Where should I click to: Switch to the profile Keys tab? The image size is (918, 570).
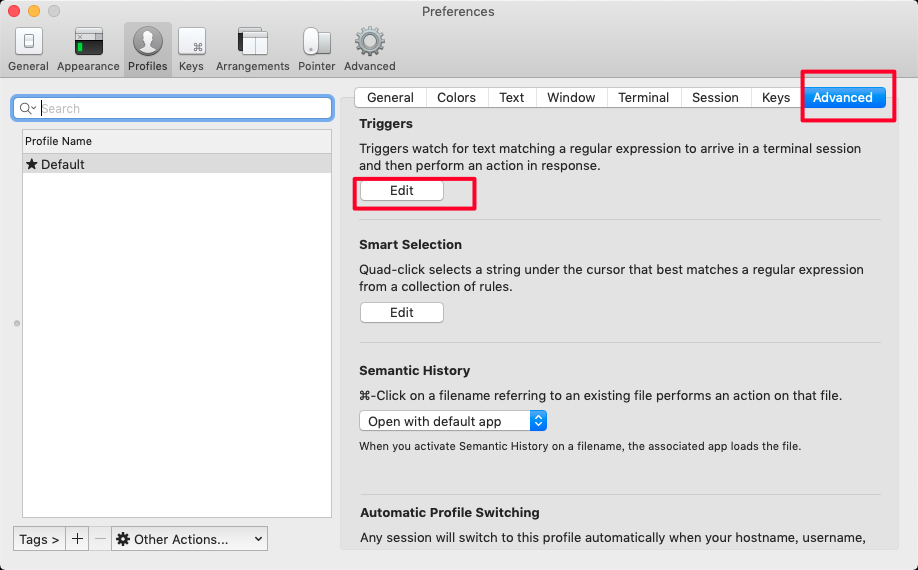[x=776, y=98]
